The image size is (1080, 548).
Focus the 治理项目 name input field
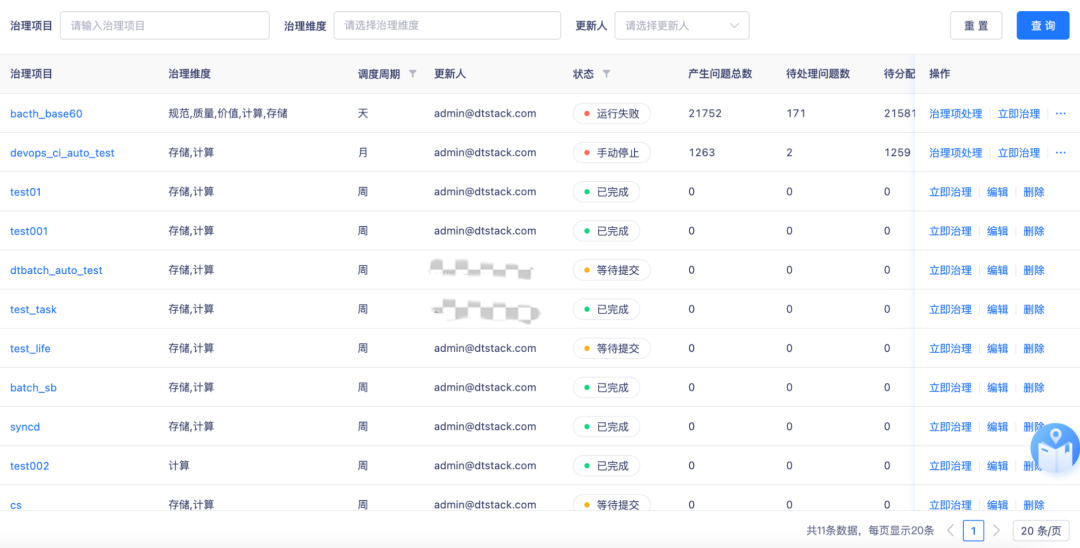(x=164, y=26)
